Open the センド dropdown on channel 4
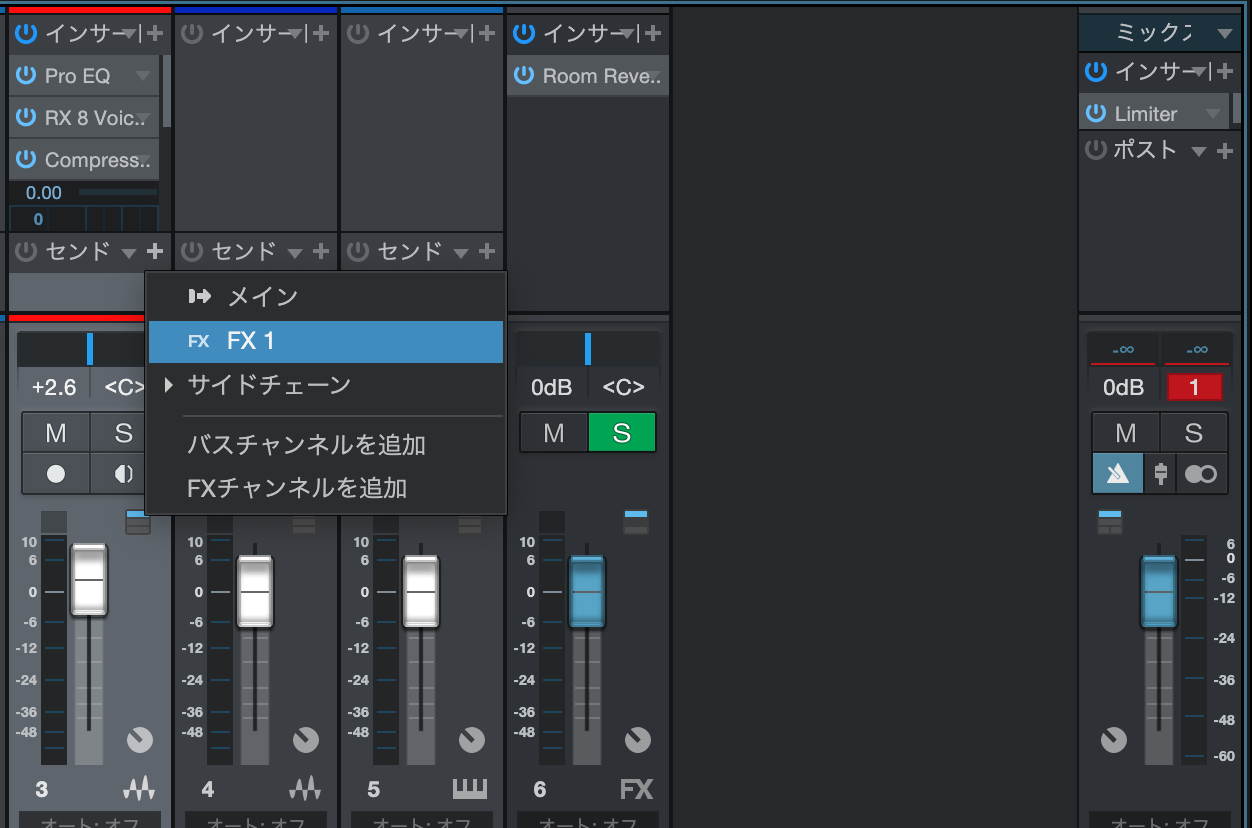The height and width of the screenshot is (828, 1252). 294,251
